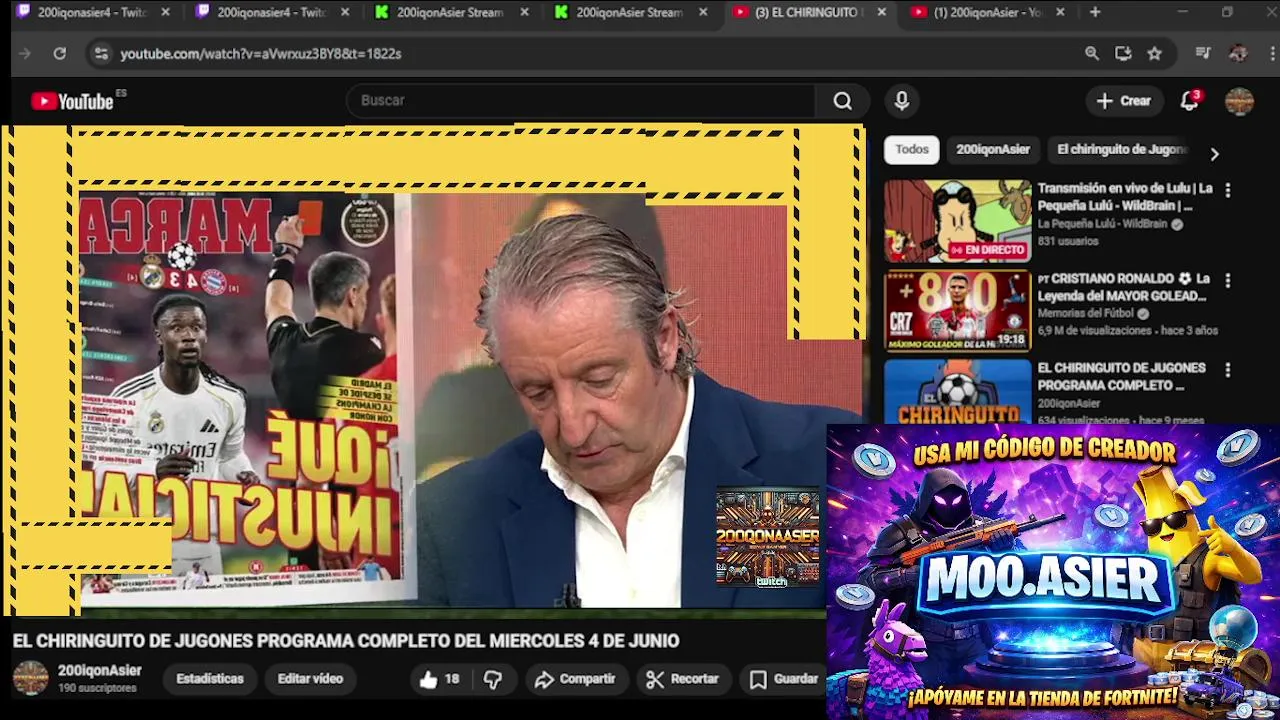Viewport: 1280px width, 720px height.
Task: Switch to the (1) 200iqonAsier YouTube tab
Action: [x=986, y=12]
